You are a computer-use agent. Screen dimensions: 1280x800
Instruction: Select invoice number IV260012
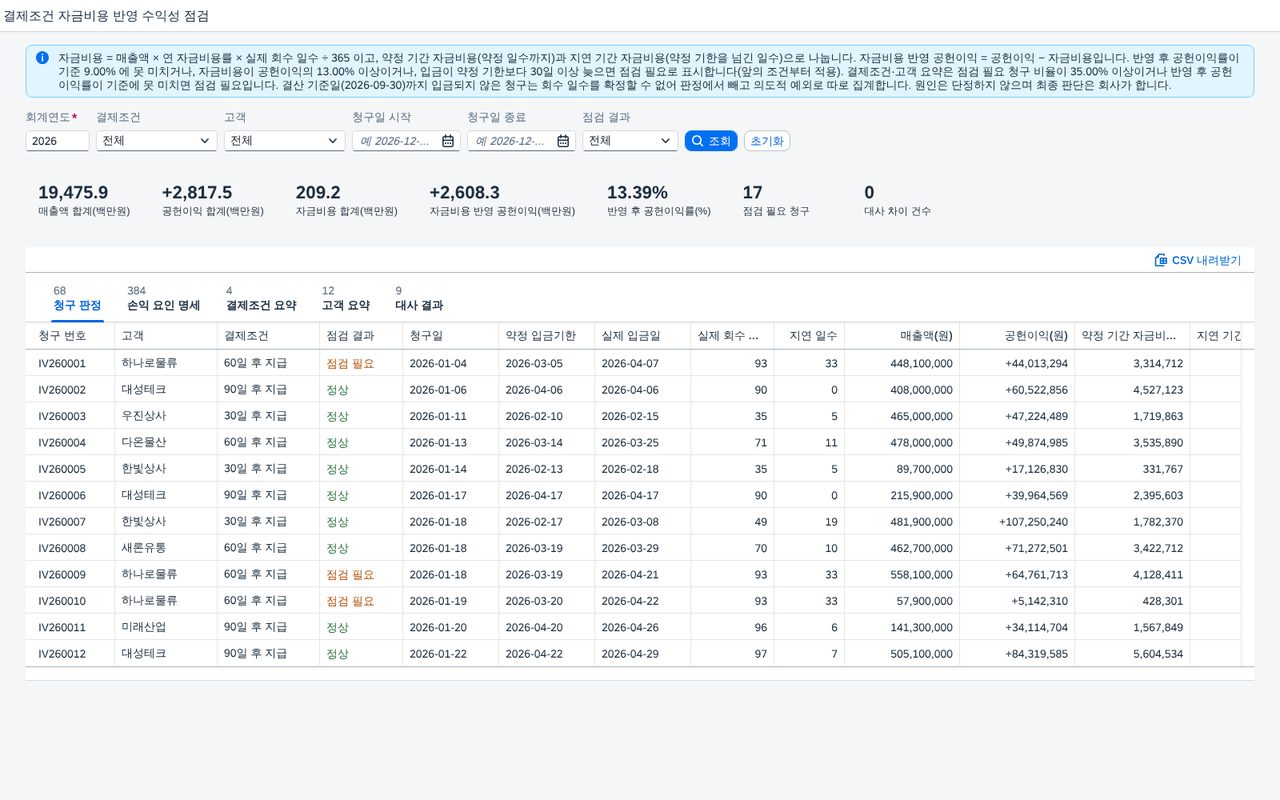click(x=62, y=654)
